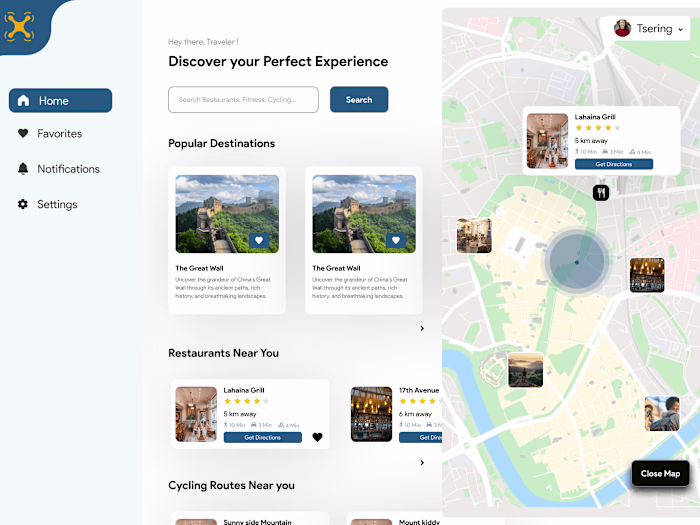
Task: Open Lahaina Grill photo in restaurant list
Action: (196, 414)
